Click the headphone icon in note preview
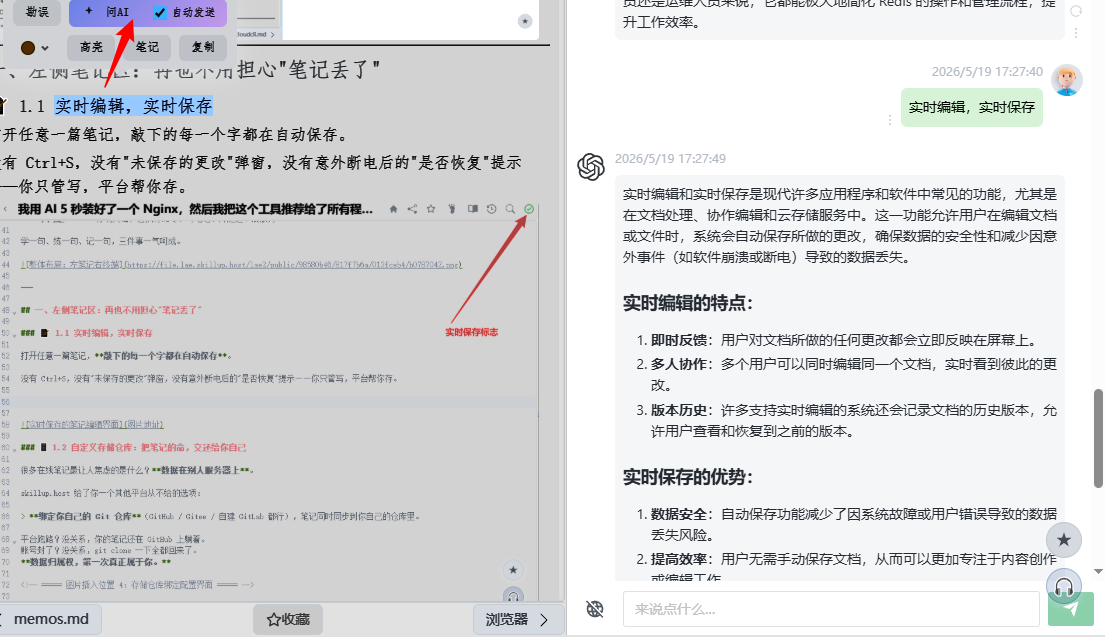 [513, 595]
